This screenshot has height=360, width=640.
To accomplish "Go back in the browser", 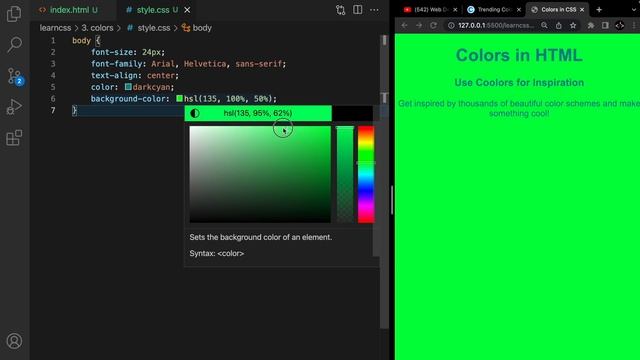I will coord(404,25).
